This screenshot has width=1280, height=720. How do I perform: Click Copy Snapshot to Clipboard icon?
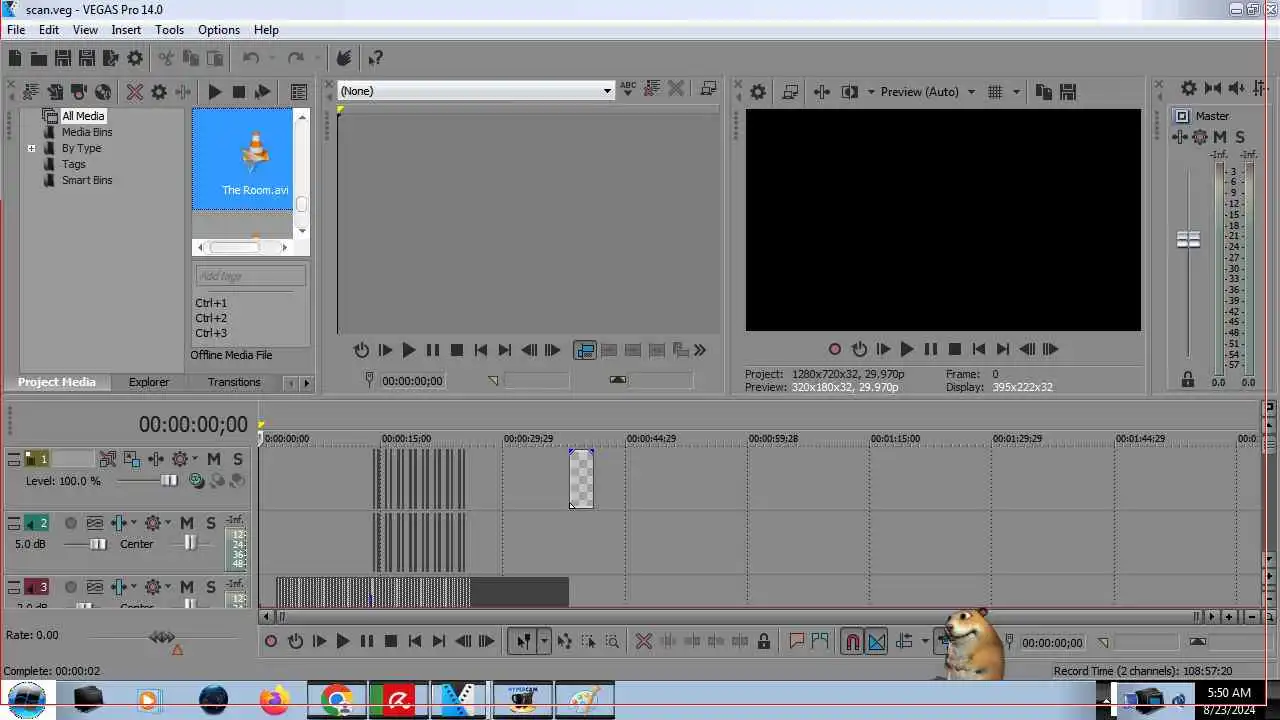click(x=1043, y=91)
